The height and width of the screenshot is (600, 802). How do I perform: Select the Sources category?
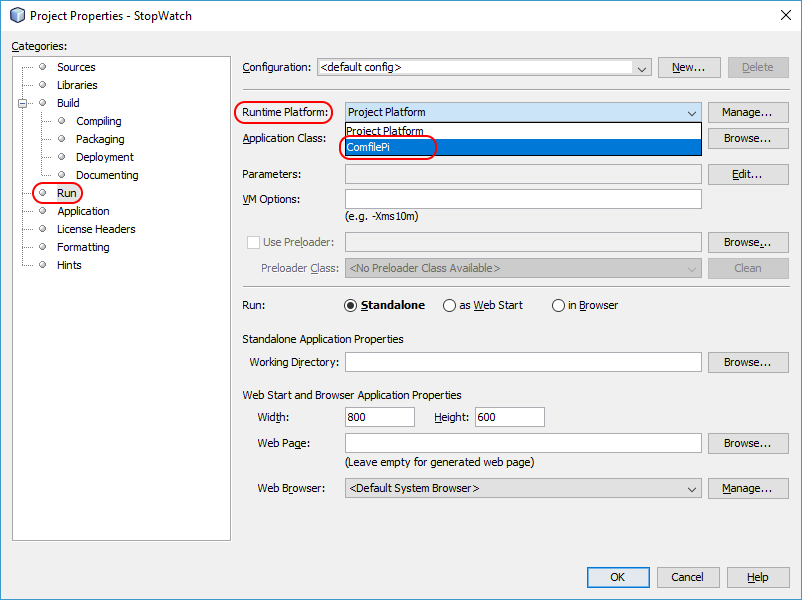point(76,67)
